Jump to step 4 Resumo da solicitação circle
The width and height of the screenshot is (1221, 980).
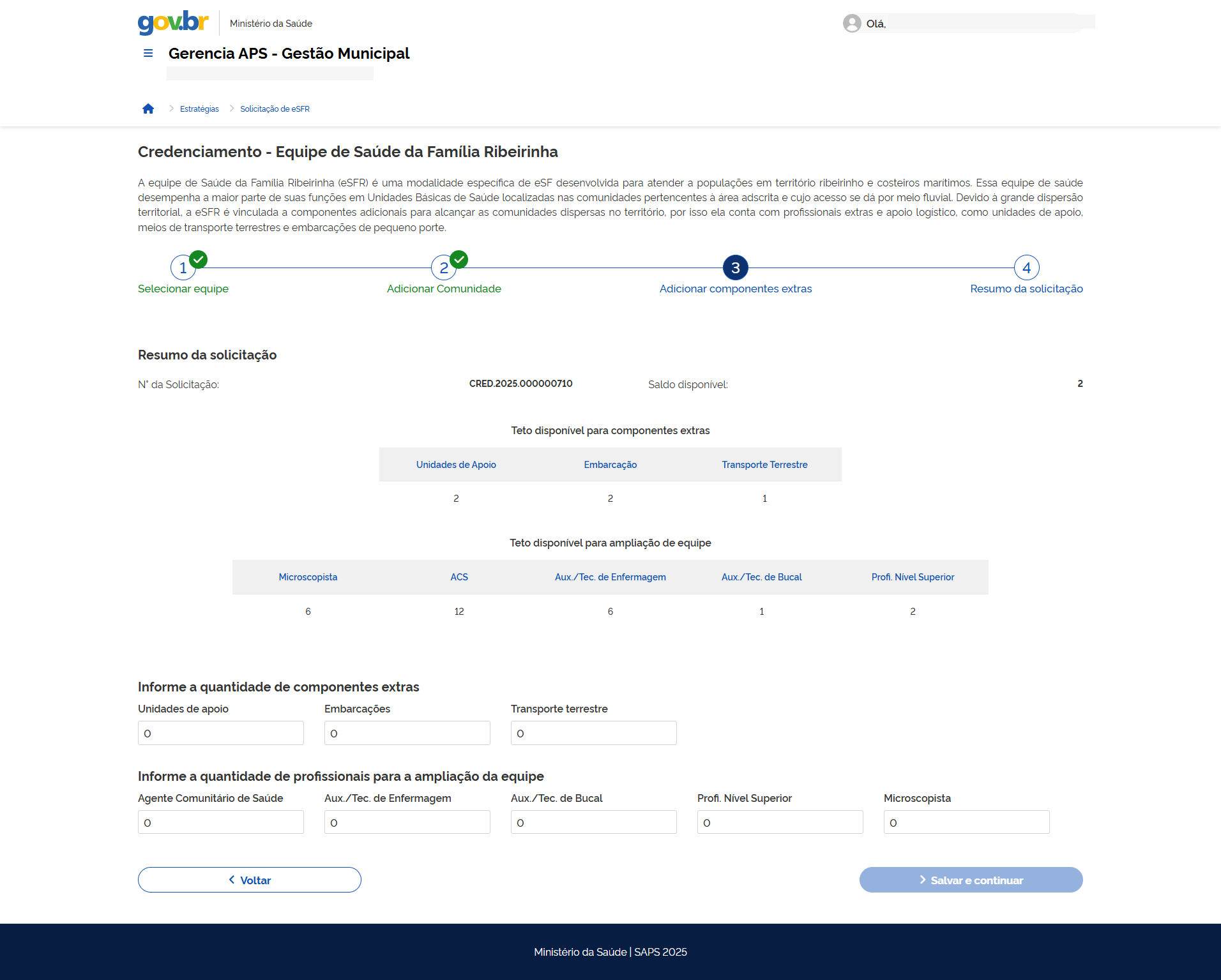click(x=1026, y=268)
